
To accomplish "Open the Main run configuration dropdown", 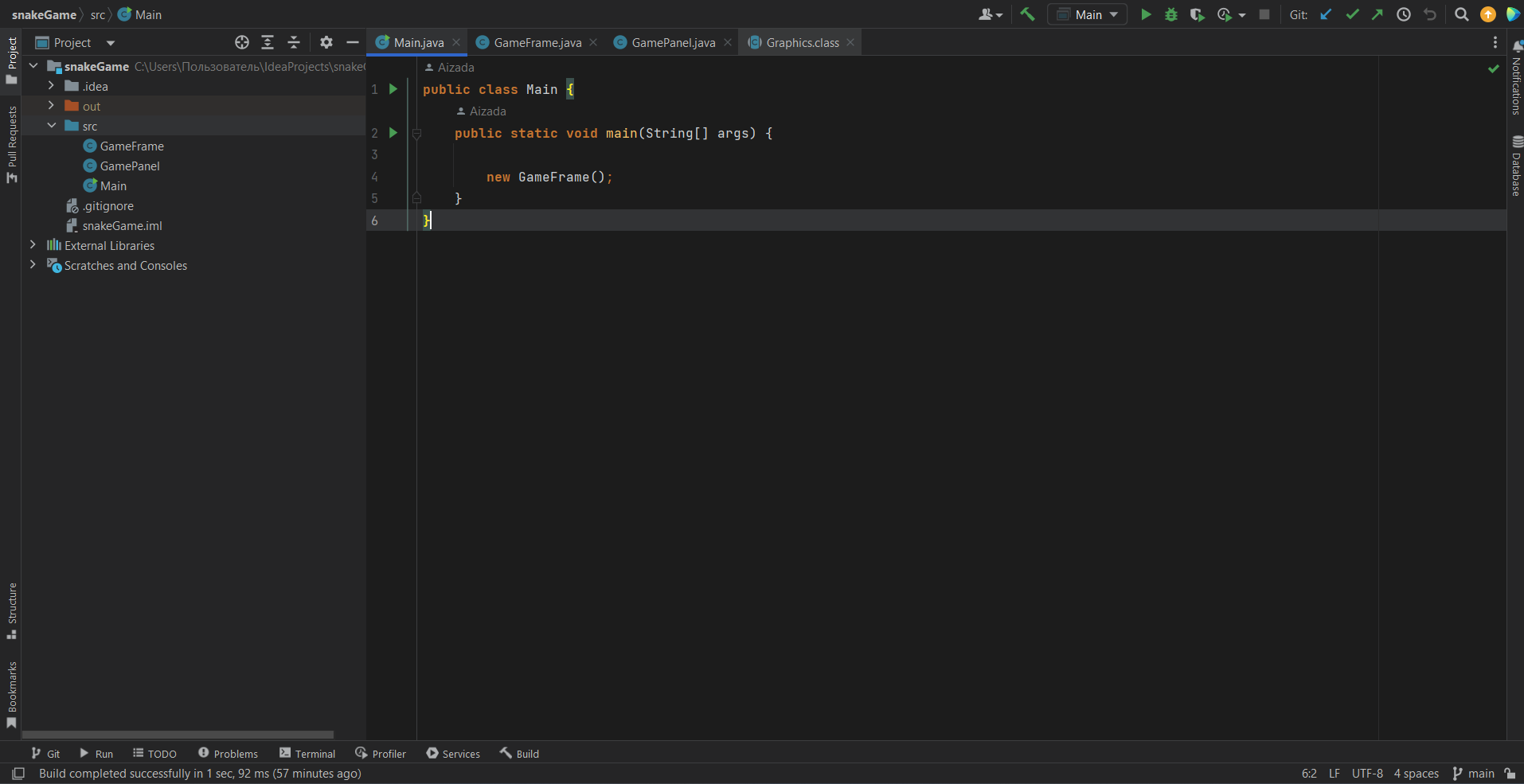I will (x=1087, y=14).
